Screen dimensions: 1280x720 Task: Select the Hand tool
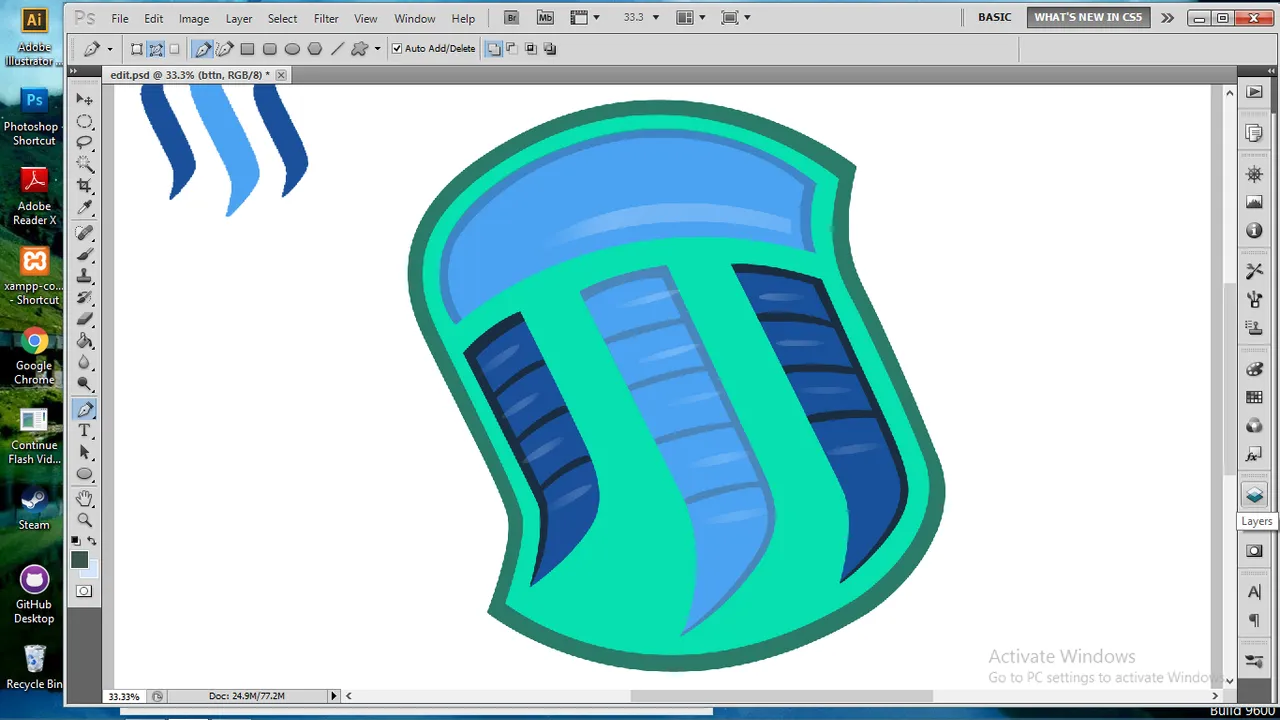pos(85,498)
